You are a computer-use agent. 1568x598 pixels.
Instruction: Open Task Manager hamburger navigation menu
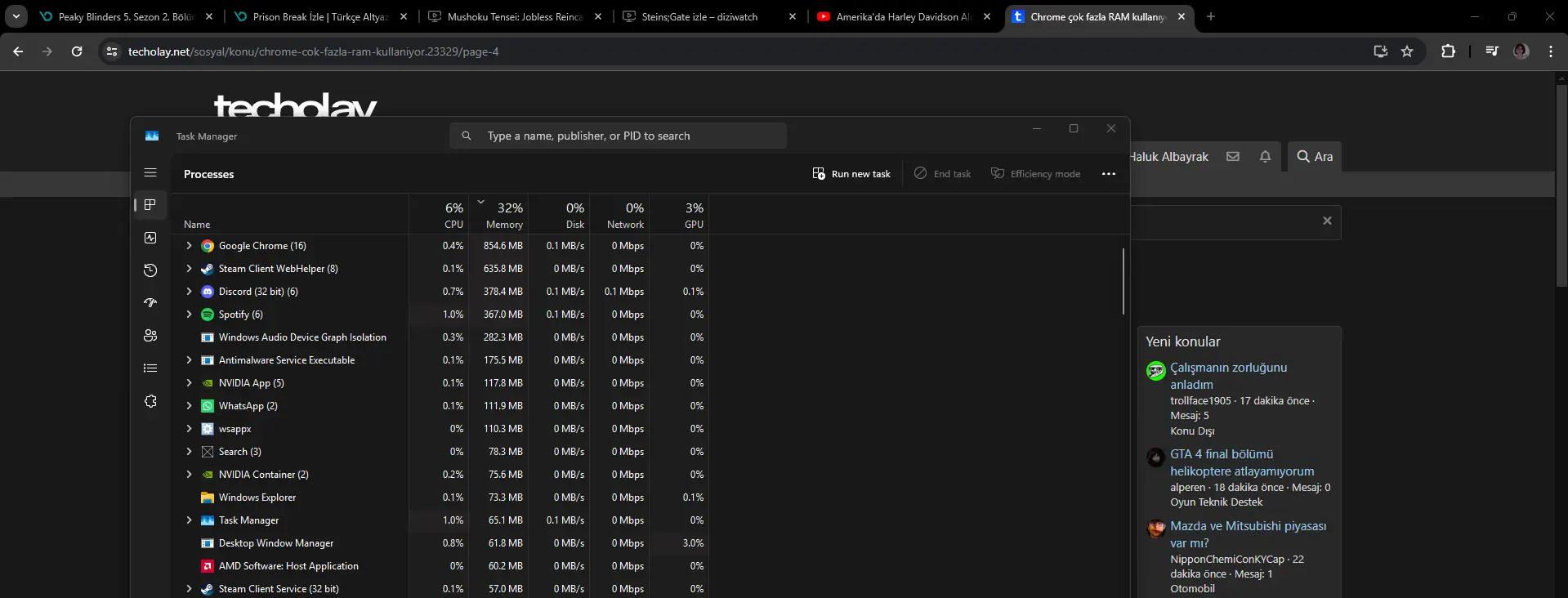click(x=150, y=172)
